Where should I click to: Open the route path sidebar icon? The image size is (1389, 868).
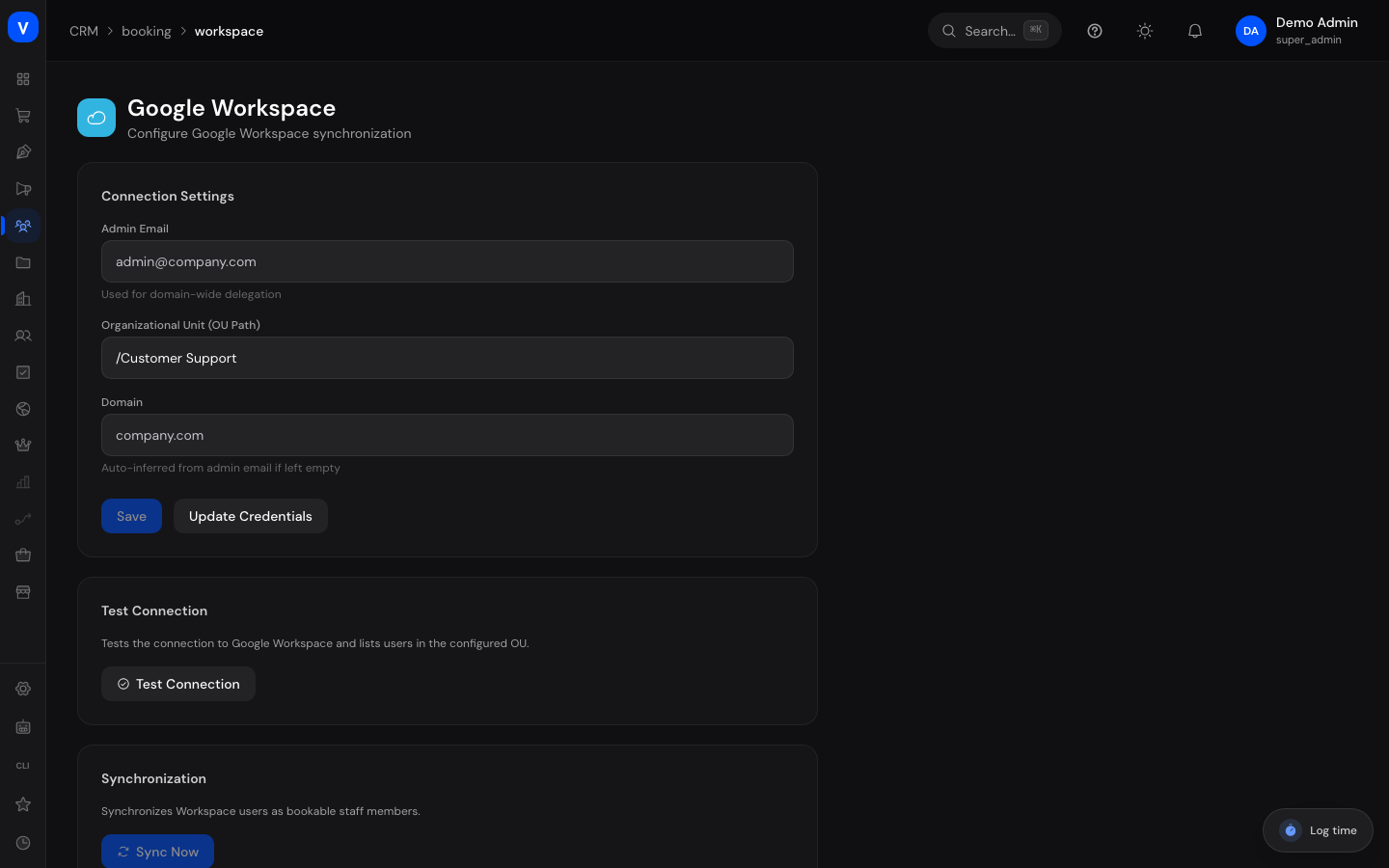click(x=23, y=519)
